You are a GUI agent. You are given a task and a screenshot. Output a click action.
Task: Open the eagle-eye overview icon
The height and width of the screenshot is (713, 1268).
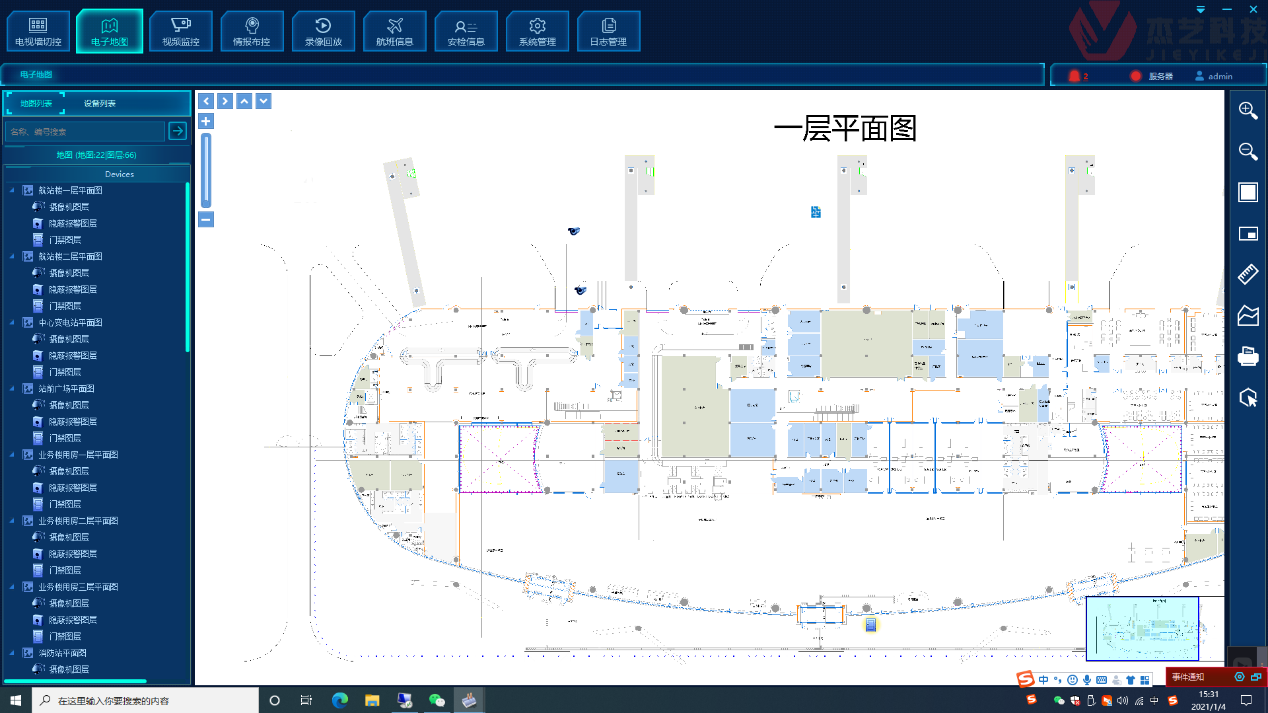point(1247,233)
